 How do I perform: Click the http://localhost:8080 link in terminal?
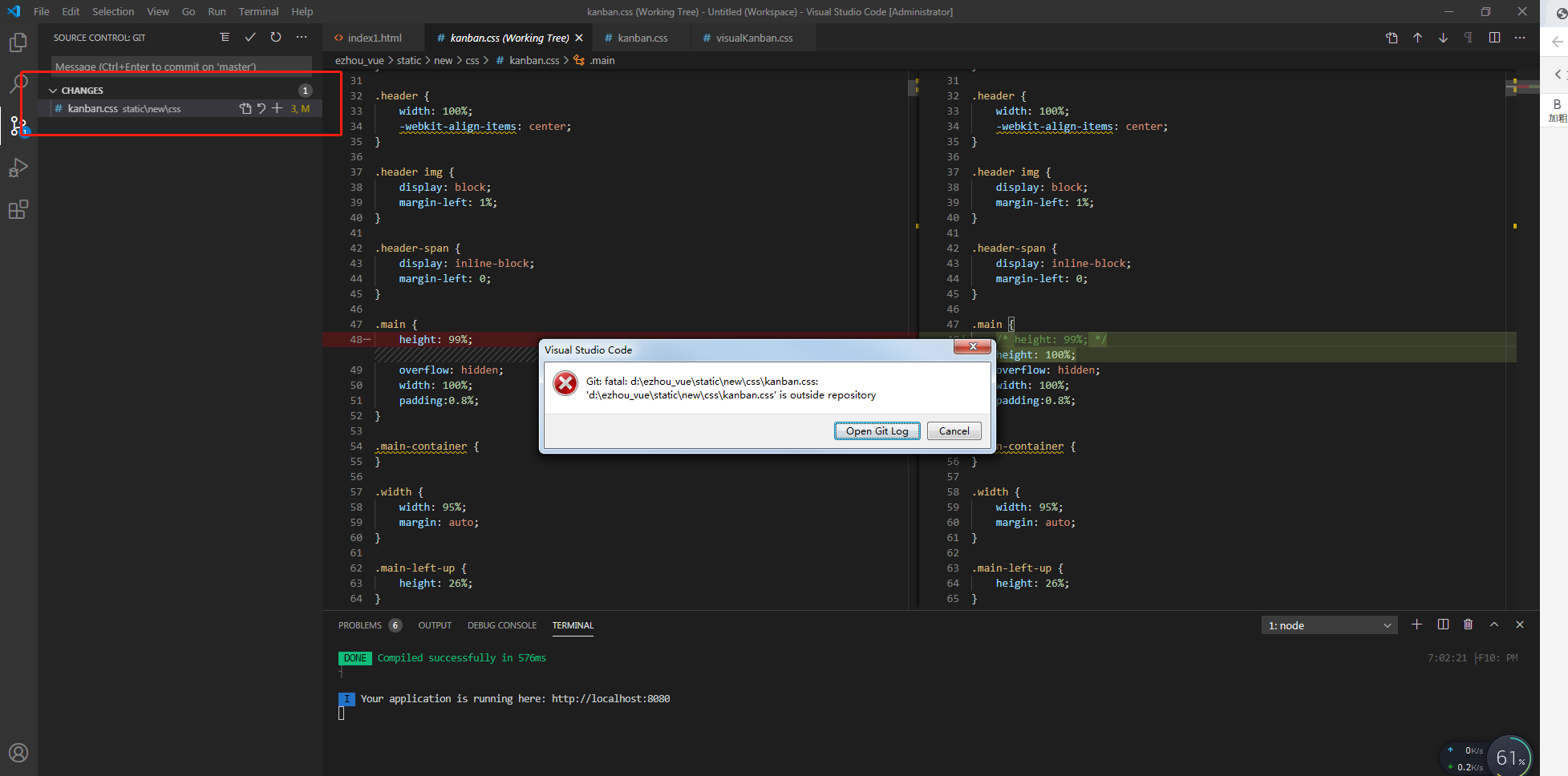[610, 698]
